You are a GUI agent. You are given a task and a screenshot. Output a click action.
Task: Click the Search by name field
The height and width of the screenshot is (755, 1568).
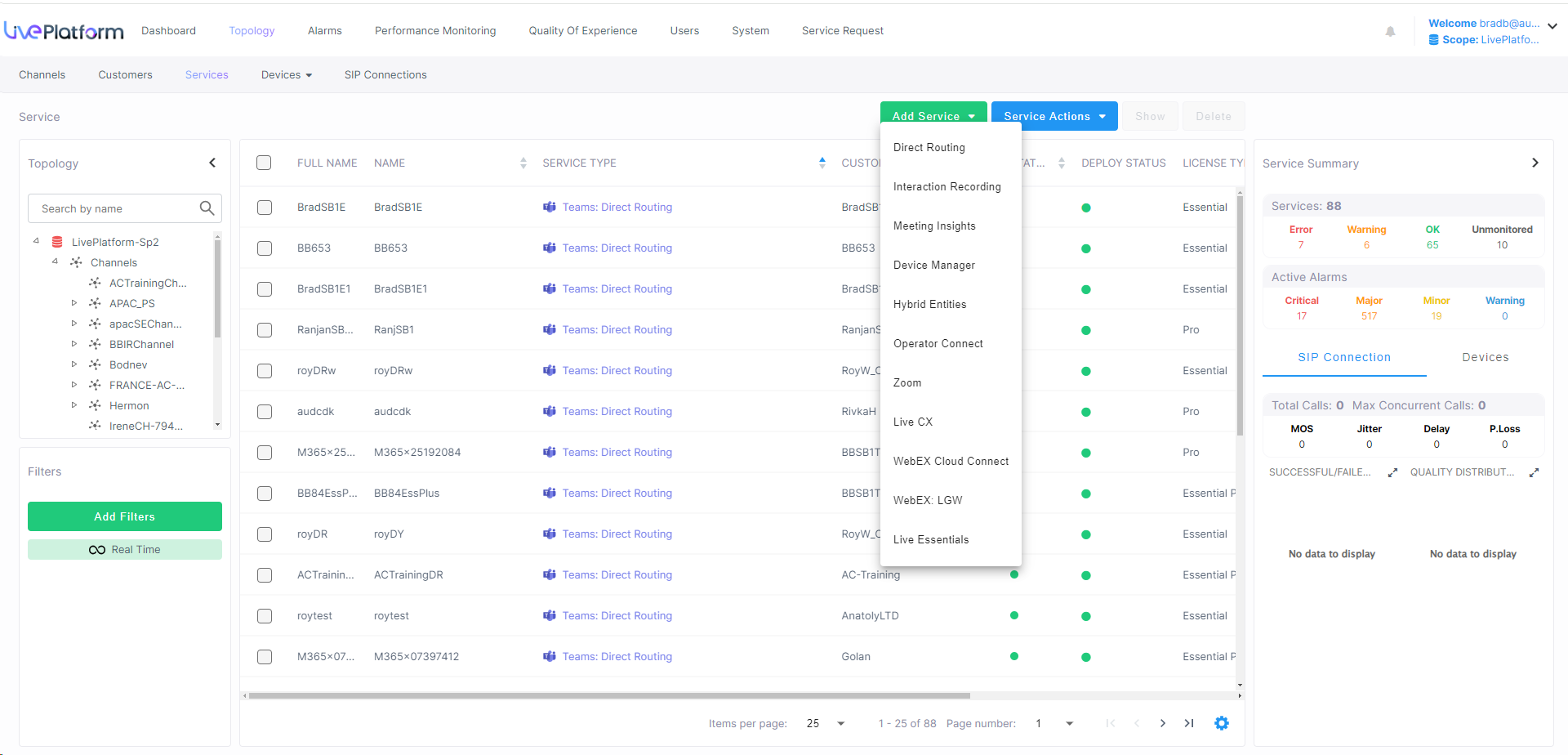[125, 208]
